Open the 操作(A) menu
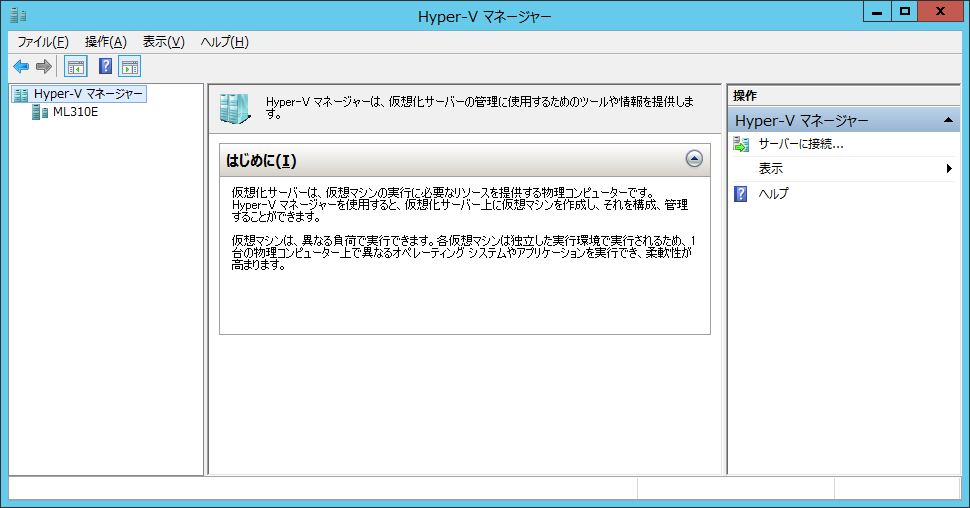The height and width of the screenshot is (508, 970). click(x=106, y=42)
